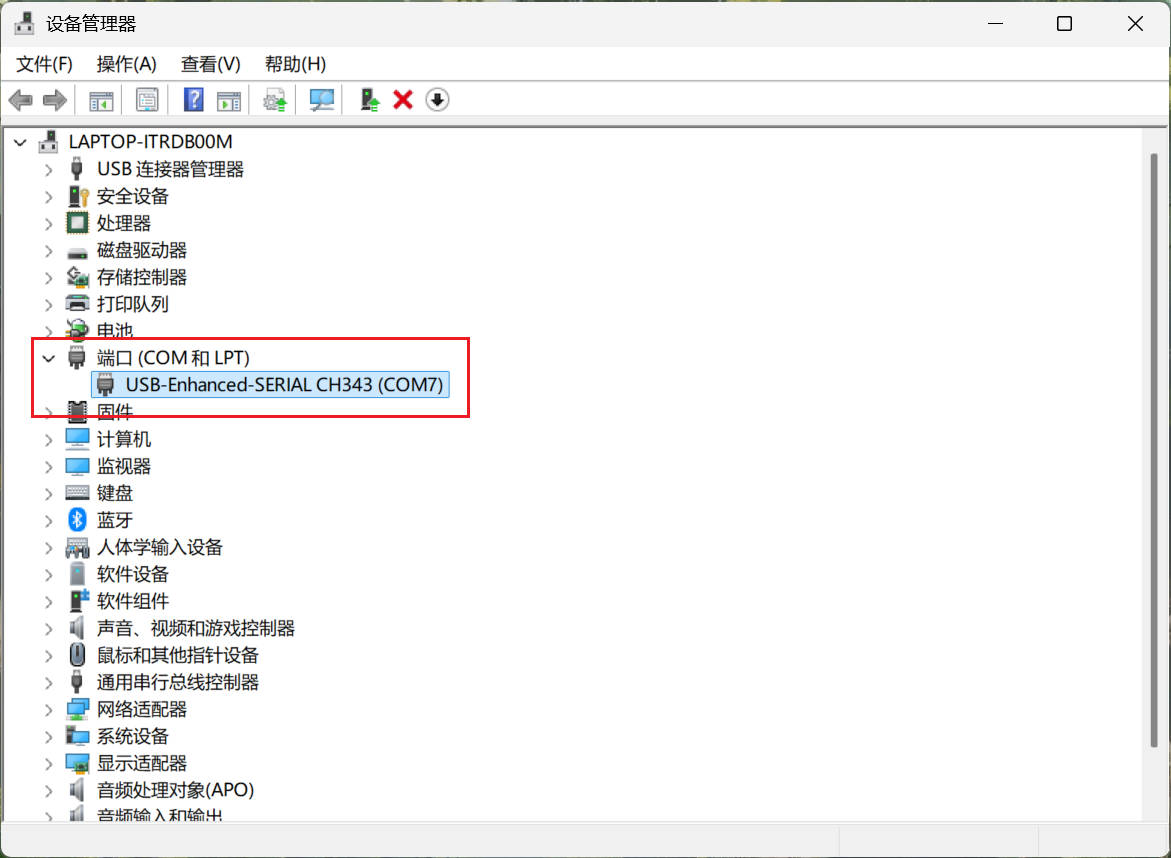Open the 文件(F) menu
Image resolution: width=1171 pixels, height=858 pixels.
pyautogui.click(x=42, y=63)
